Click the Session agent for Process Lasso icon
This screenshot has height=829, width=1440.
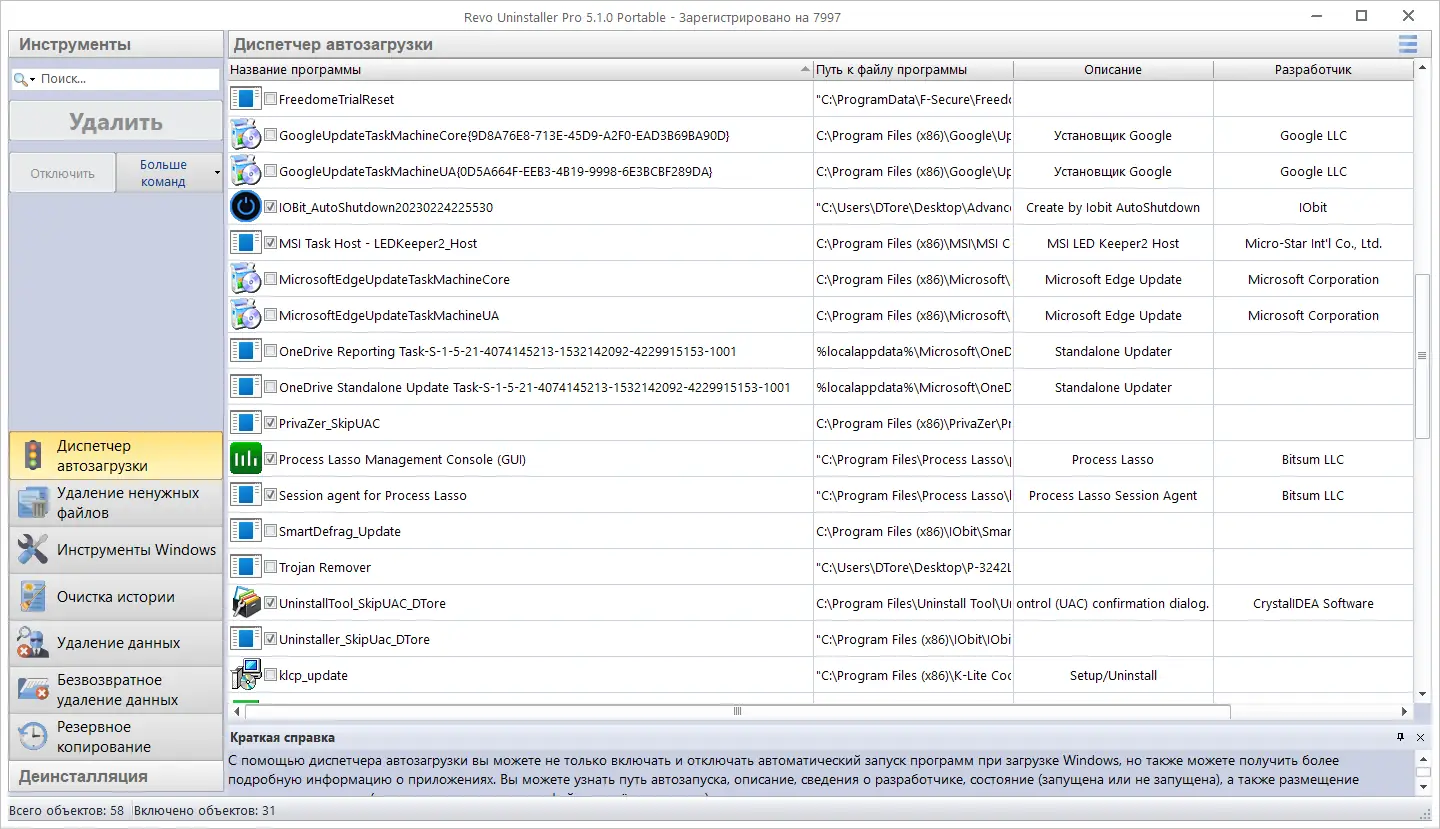click(x=246, y=495)
